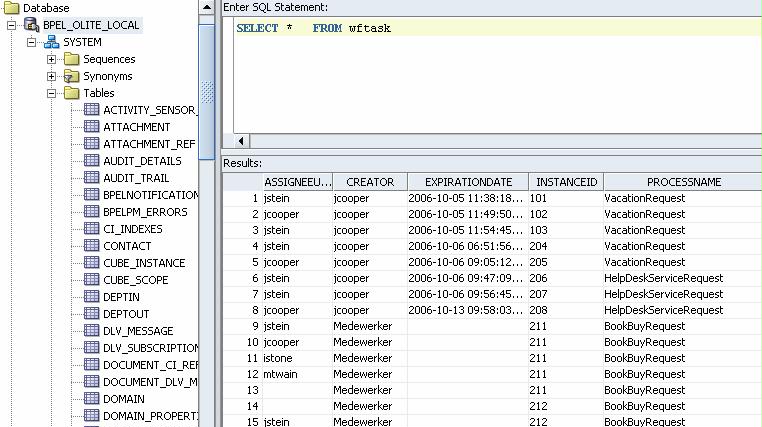Click the BPELPM_ERRORS table icon
Viewport: 762px width, 427px height.
tap(91, 211)
